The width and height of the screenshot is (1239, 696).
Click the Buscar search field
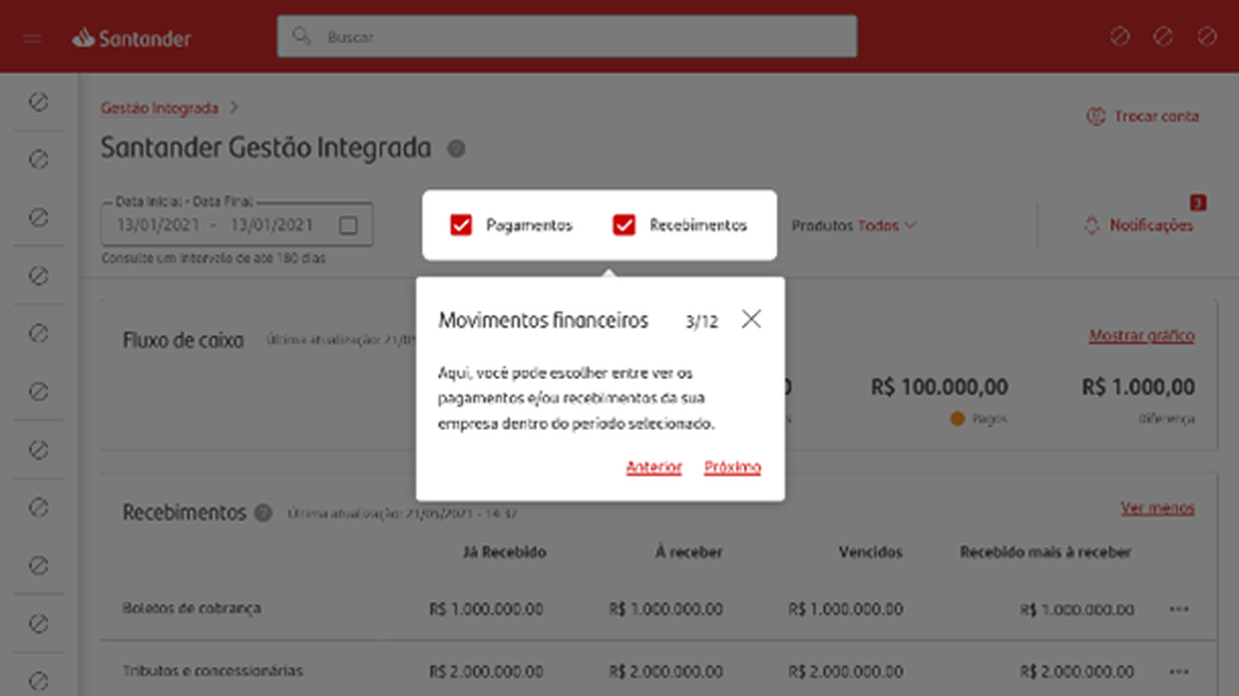pyautogui.click(x=567, y=37)
